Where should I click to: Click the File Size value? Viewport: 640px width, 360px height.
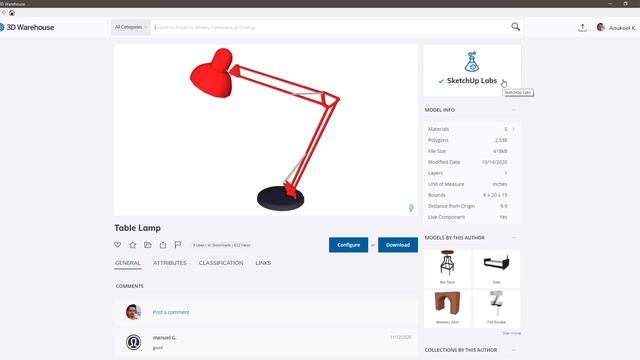click(500, 151)
